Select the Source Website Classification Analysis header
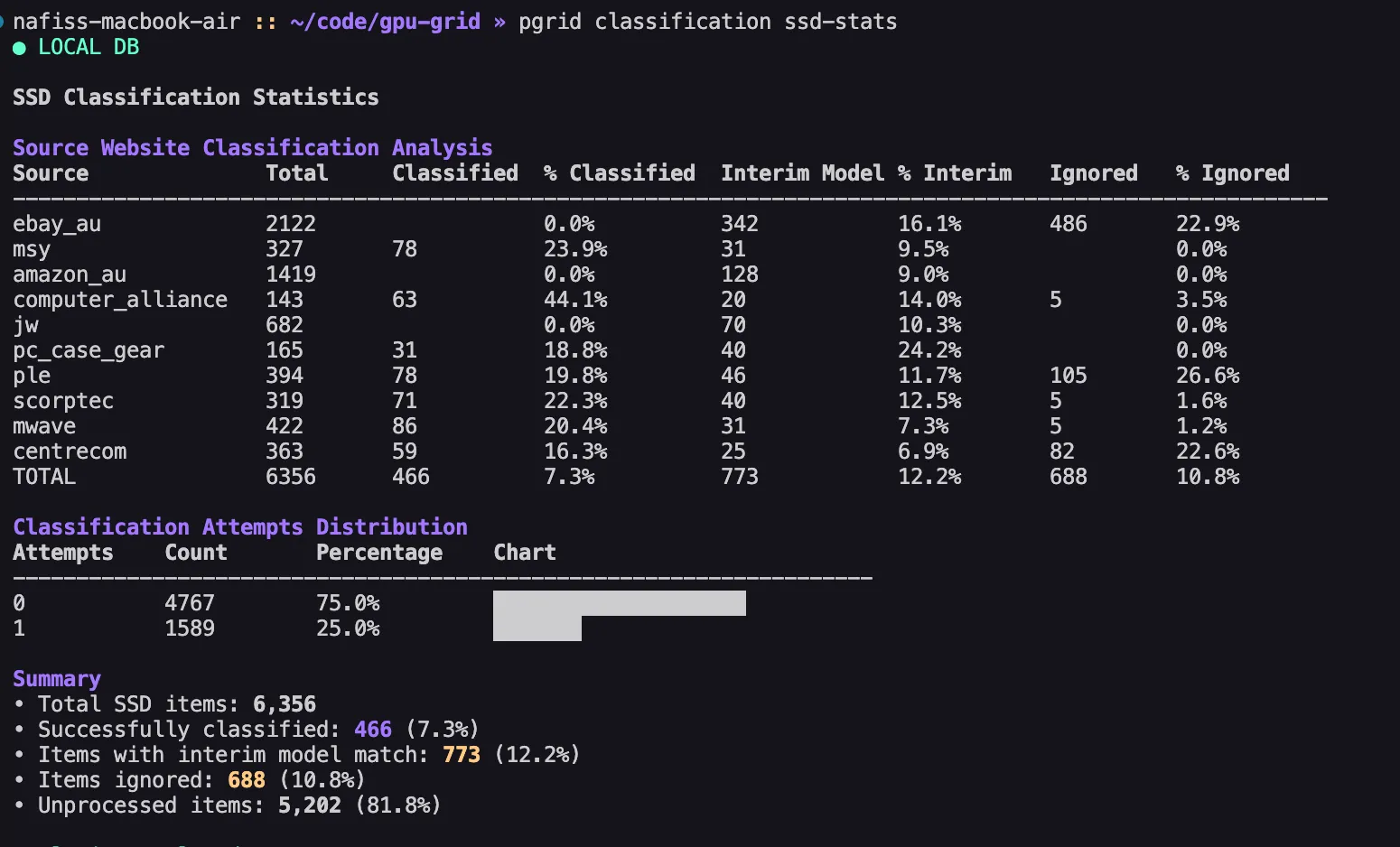Image resolution: width=1400 pixels, height=847 pixels. coord(252,147)
